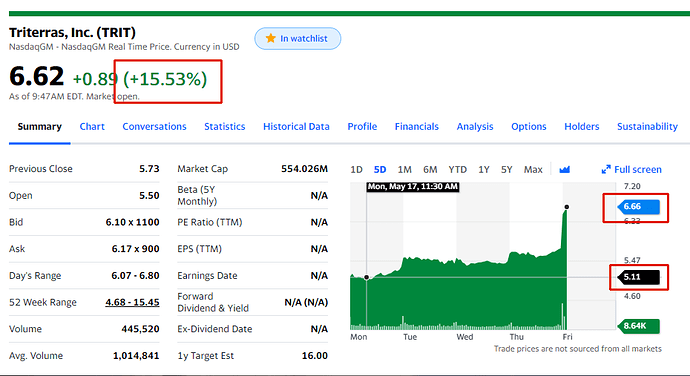Image resolution: width=690 pixels, height=376 pixels.
Task: Switch to the Analysis tab
Action: (x=475, y=127)
